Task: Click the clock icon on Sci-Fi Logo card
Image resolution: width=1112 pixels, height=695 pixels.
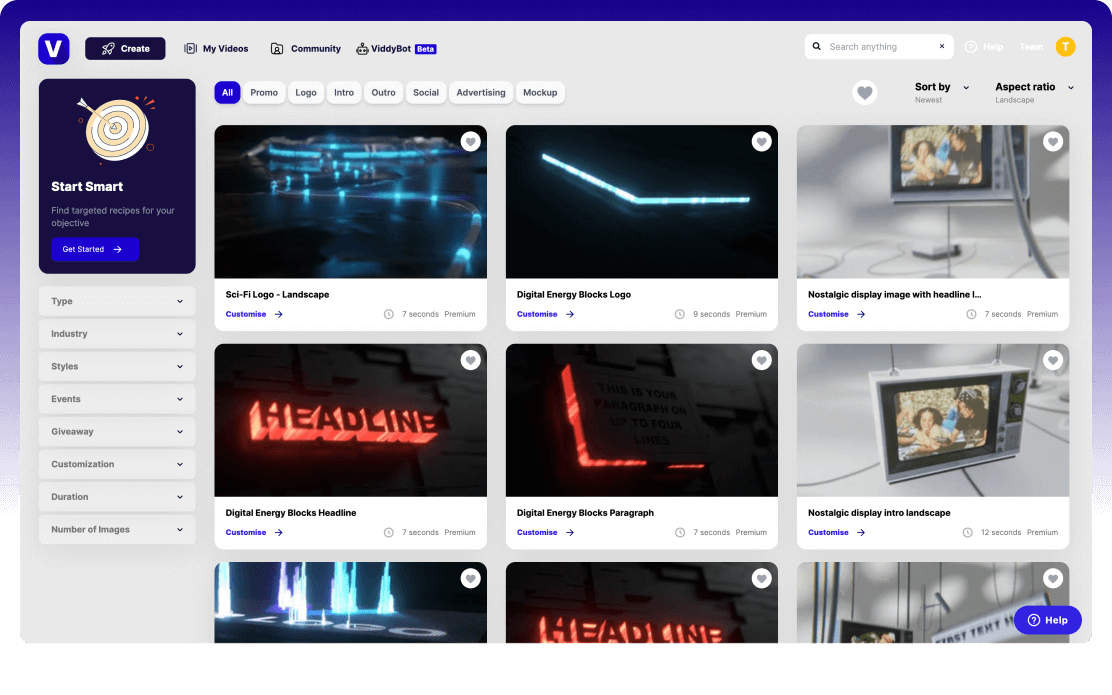Action: [389, 314]
